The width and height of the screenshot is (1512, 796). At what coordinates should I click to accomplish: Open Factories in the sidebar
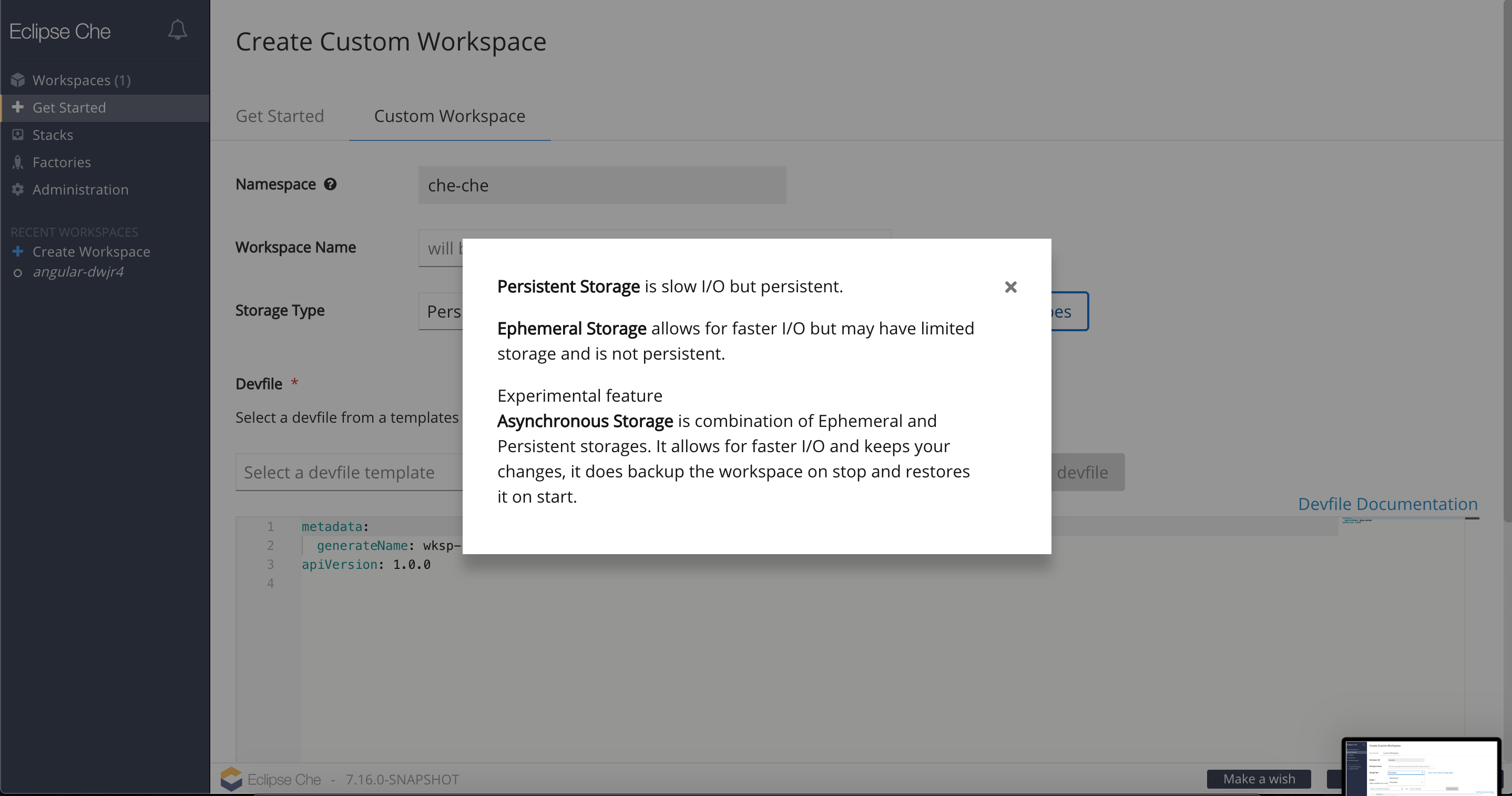pyautogui.click(x=62, y=162)
